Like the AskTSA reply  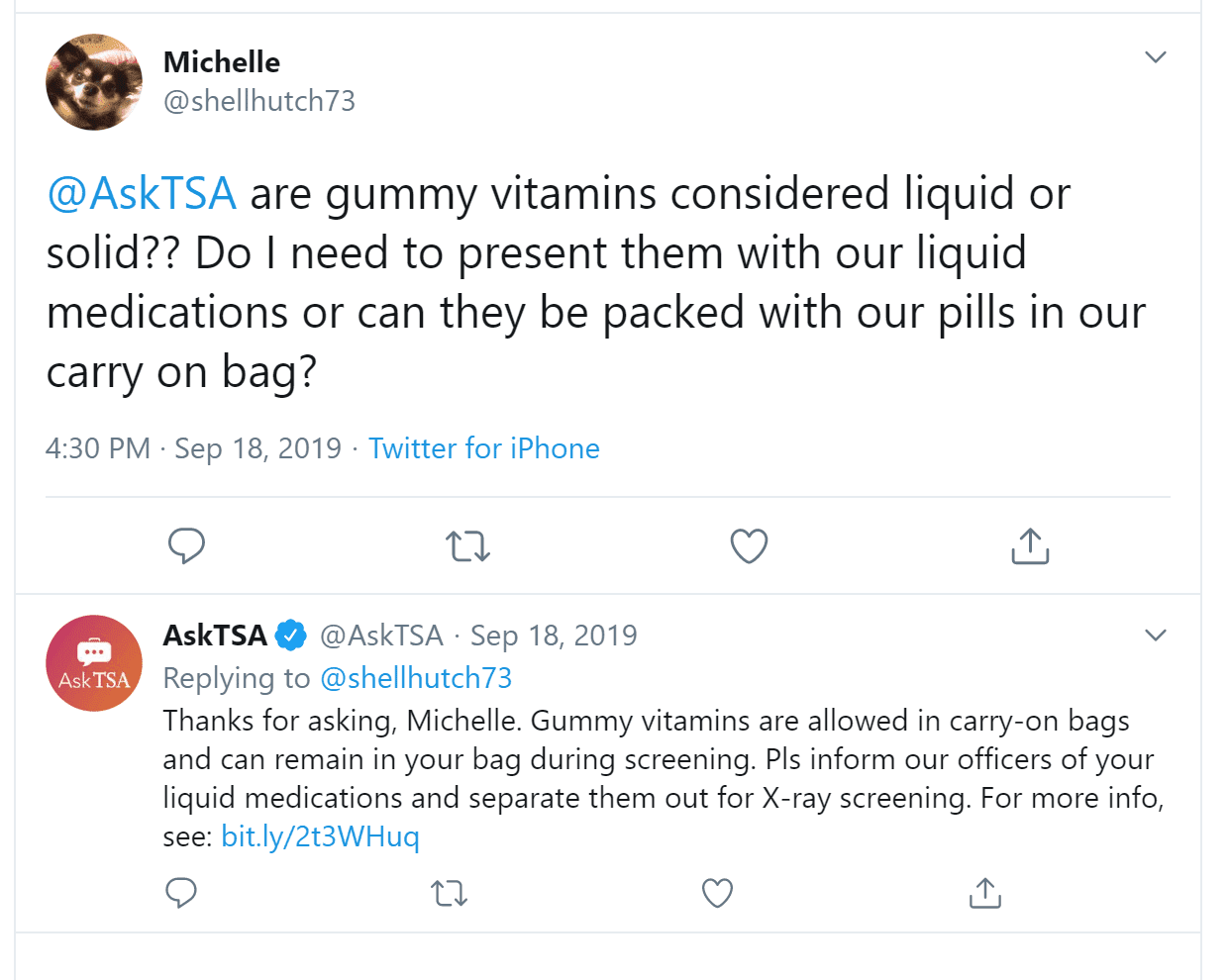(x=717, y=893)
